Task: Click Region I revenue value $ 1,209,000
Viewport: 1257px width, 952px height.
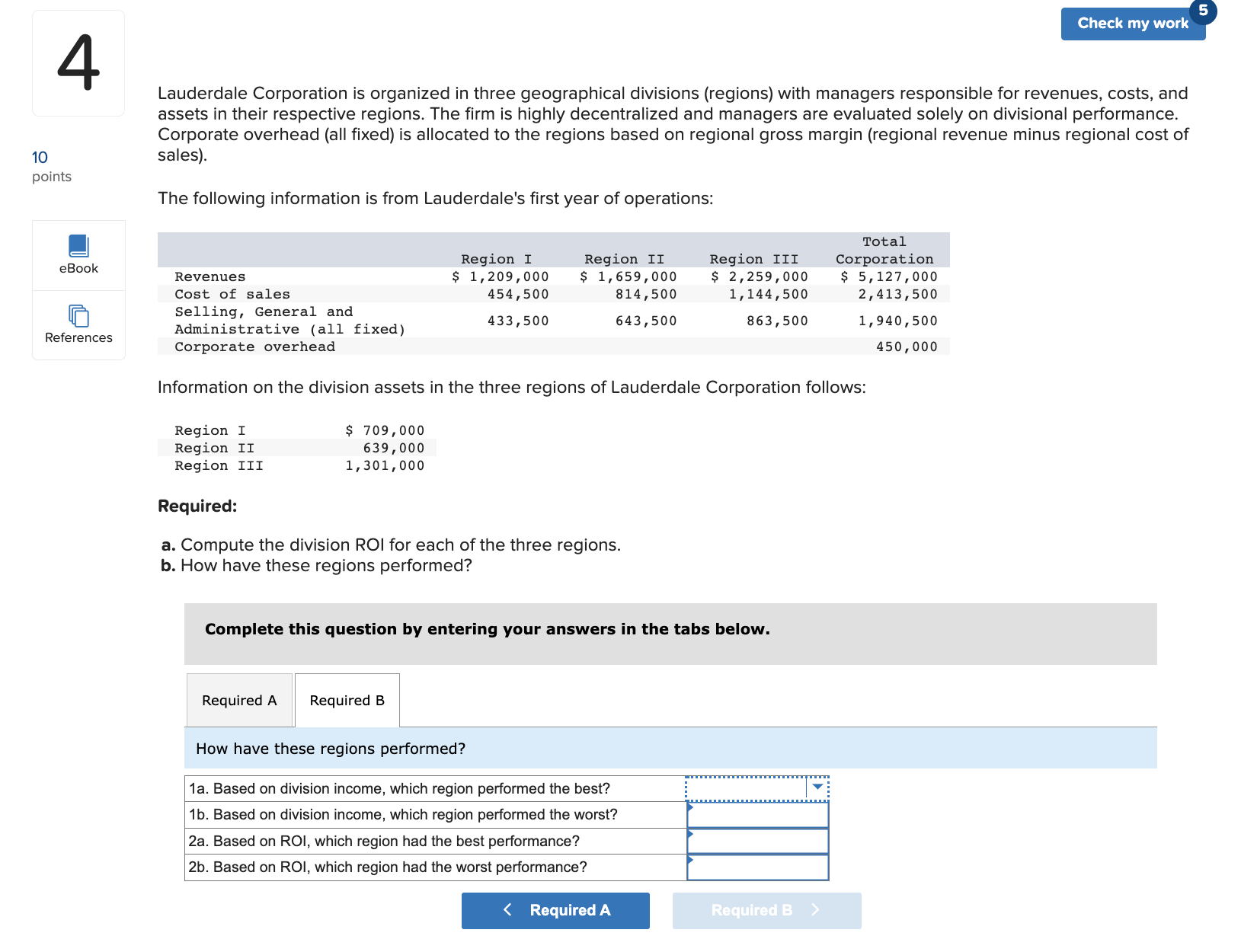Action: pos(500,276)
